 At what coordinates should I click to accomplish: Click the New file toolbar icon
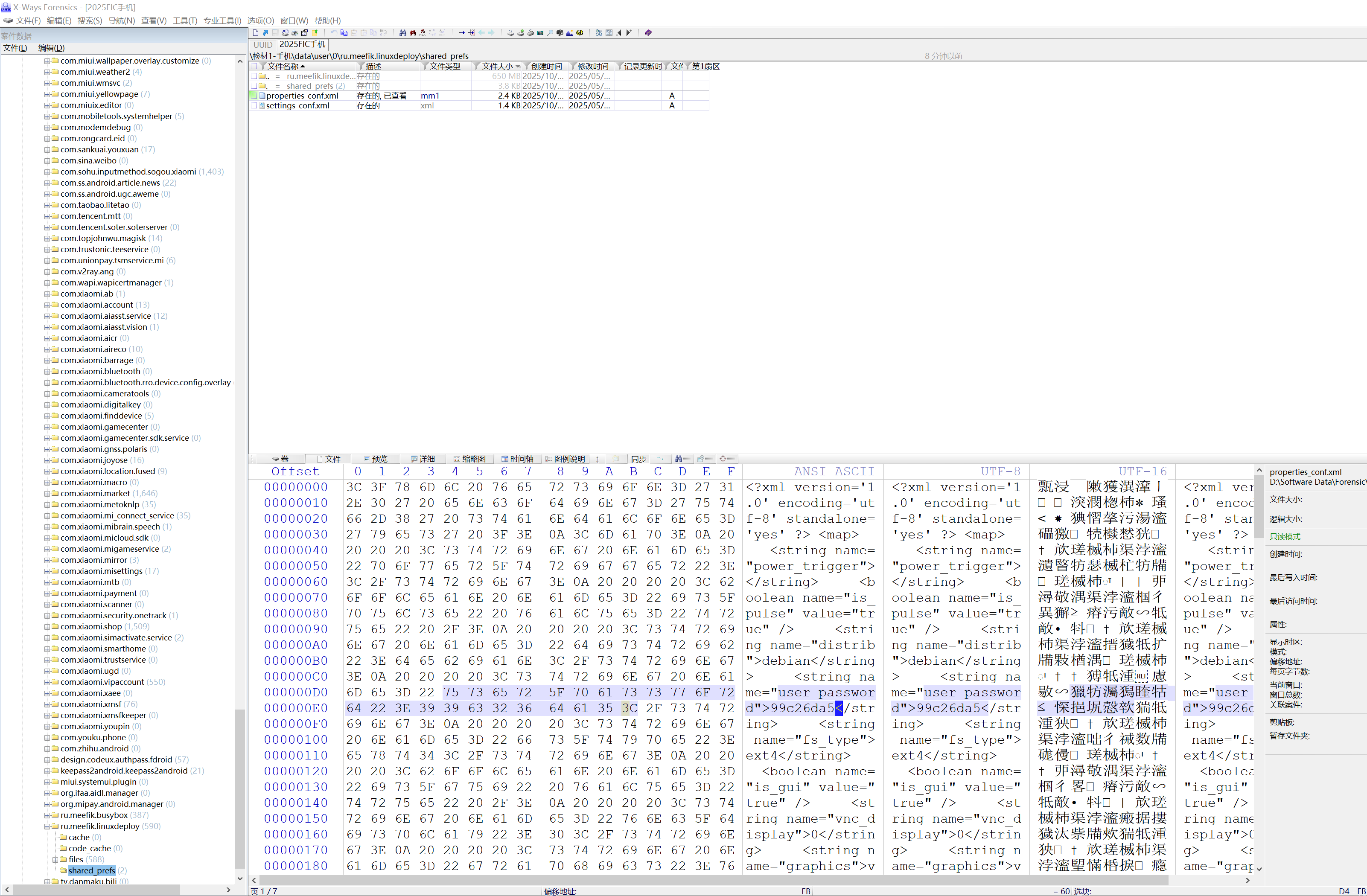[x=256, y=33]
